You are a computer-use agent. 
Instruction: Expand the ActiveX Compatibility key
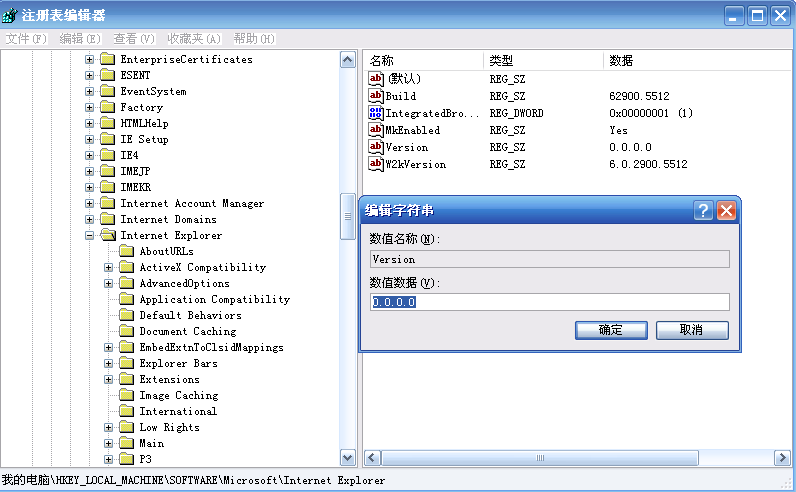click(x=109, y=267)
